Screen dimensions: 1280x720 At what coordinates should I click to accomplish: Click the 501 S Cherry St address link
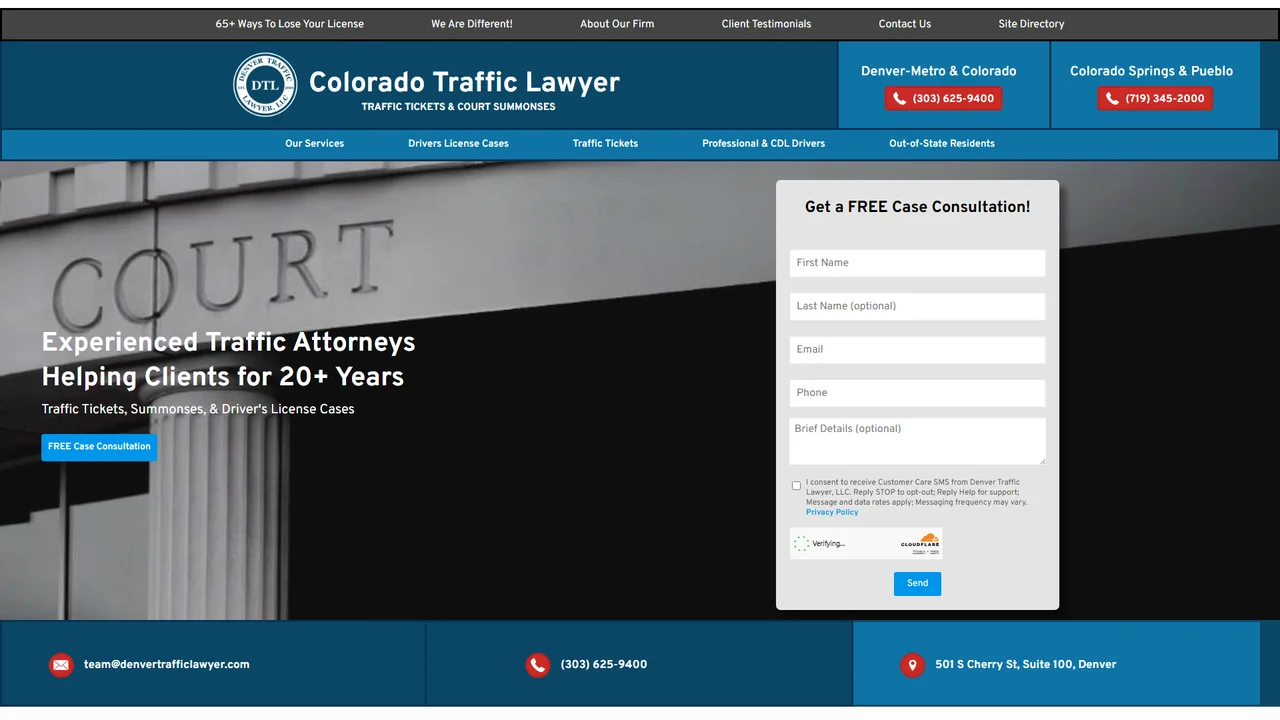(x=1026, y=665)
